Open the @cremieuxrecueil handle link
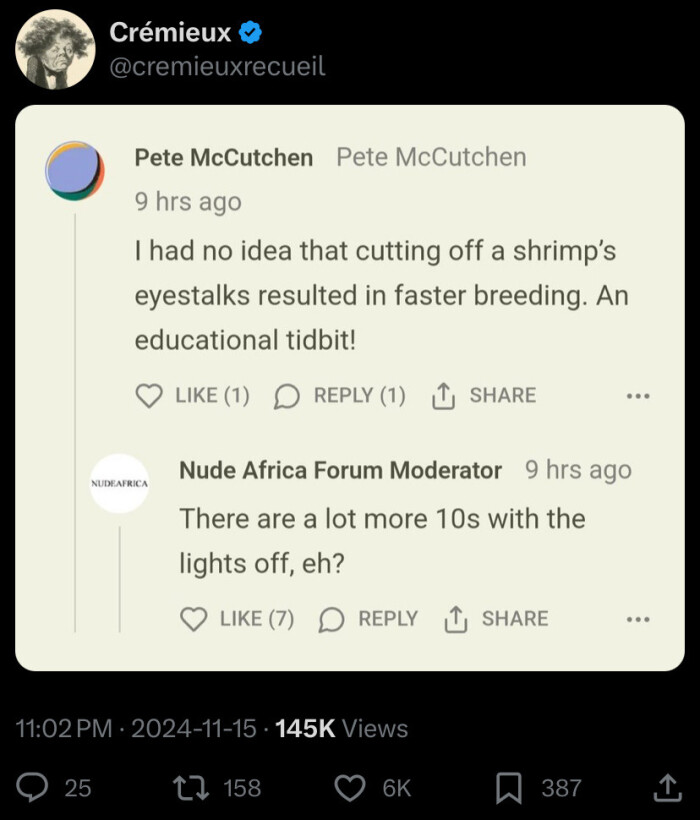 216,67
